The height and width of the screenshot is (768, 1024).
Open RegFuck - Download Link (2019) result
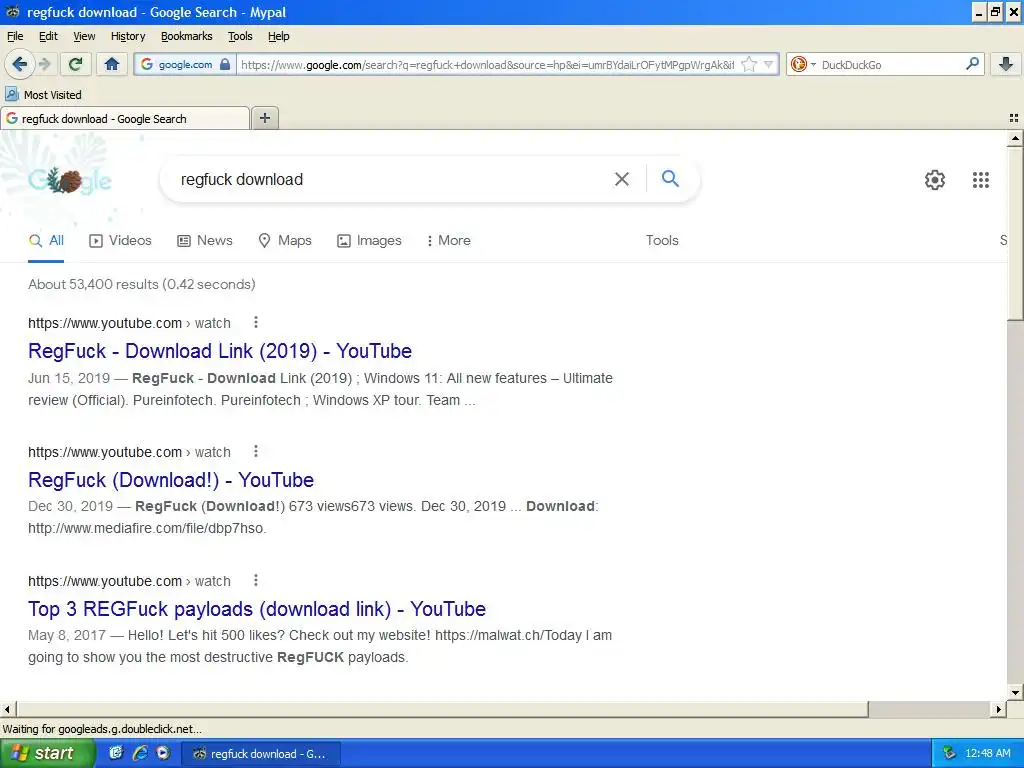point(219,351)
